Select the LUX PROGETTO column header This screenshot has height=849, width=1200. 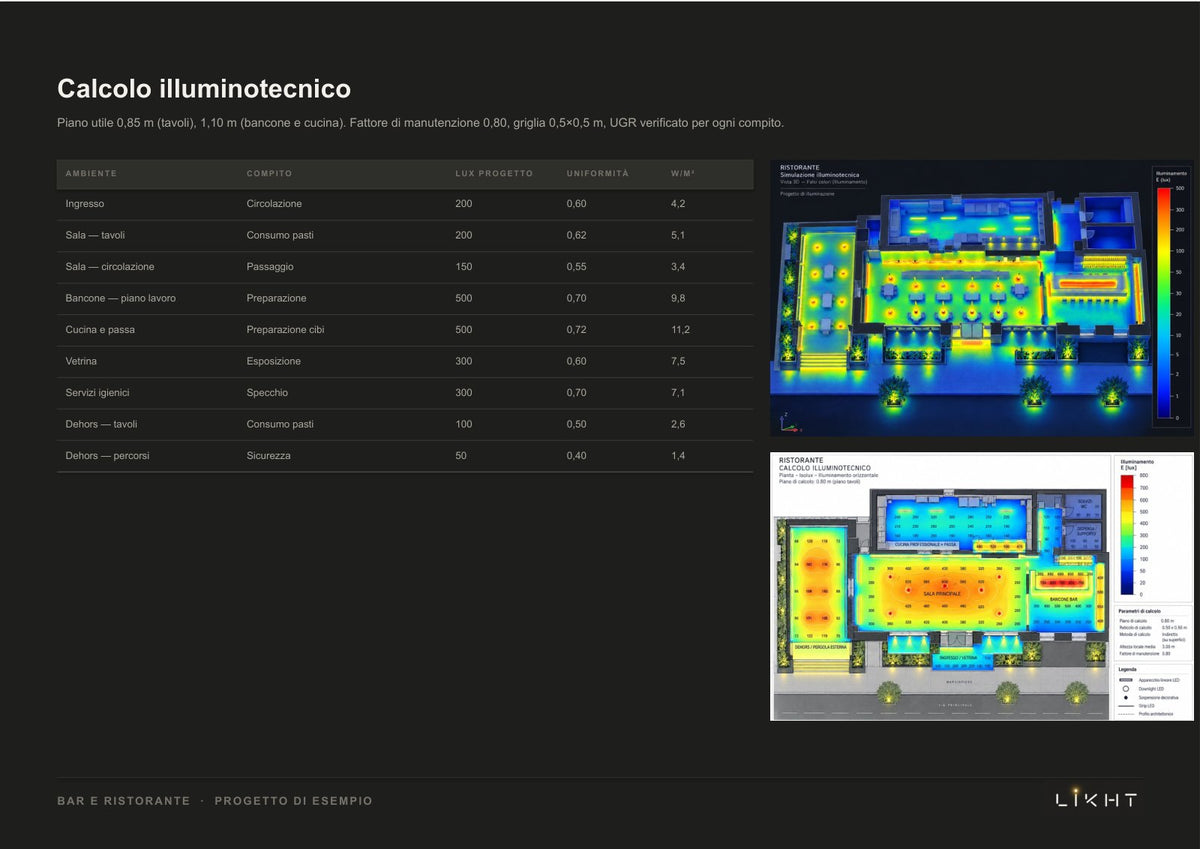[x=494, y=174]
